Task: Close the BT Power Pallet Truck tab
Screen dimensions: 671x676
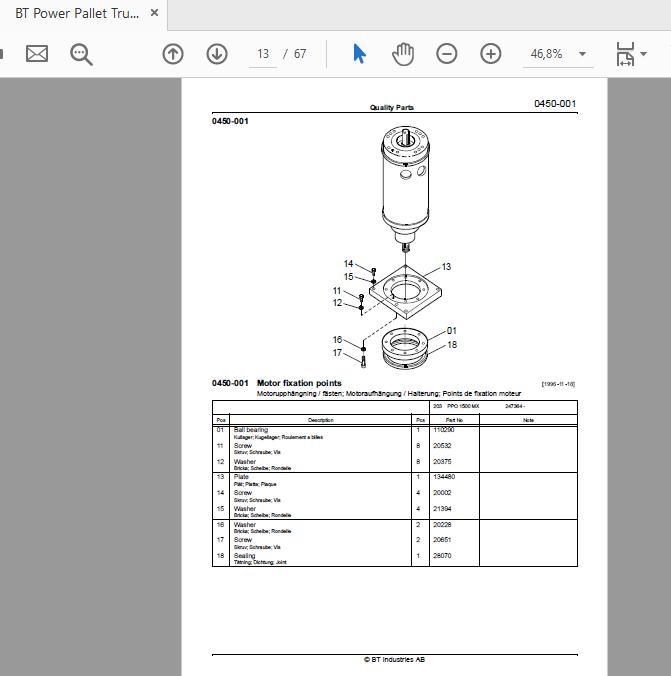Action: (x=154, y=13)
